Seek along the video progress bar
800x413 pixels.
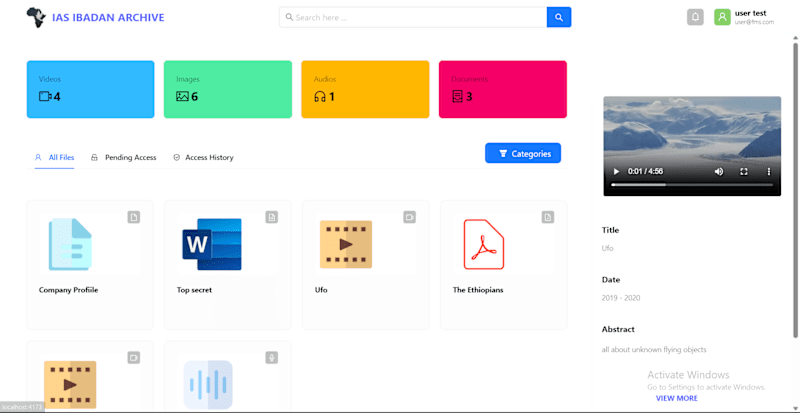click(692, 185)
